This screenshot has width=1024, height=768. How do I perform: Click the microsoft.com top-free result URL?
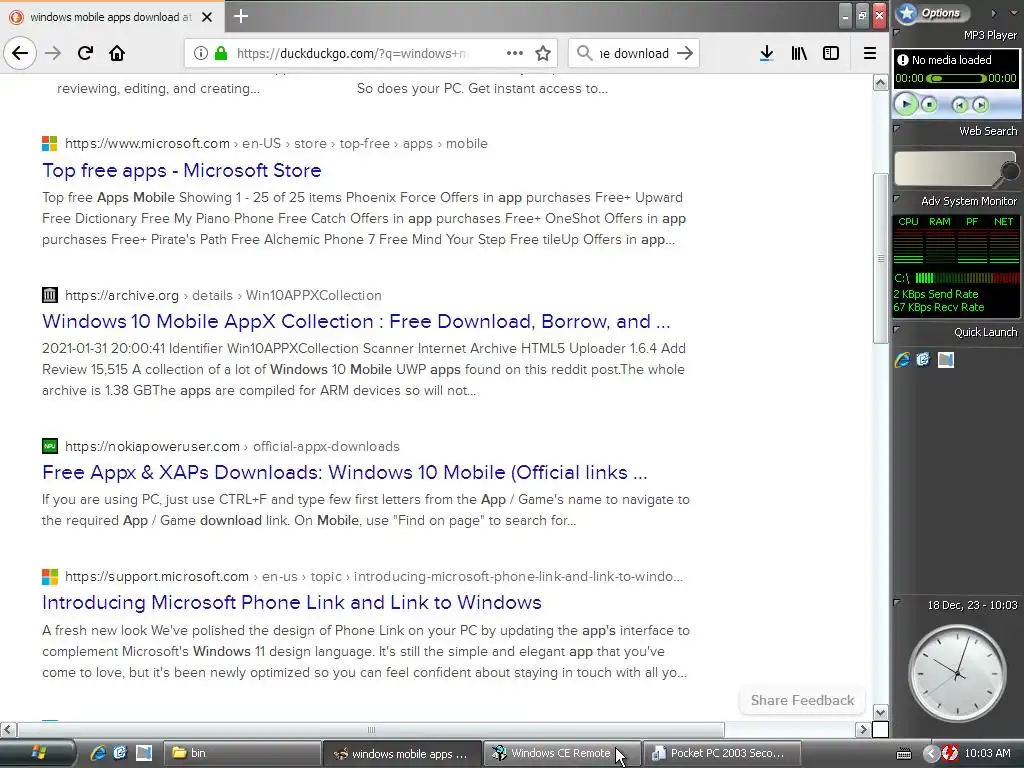[x=276, y=144]
